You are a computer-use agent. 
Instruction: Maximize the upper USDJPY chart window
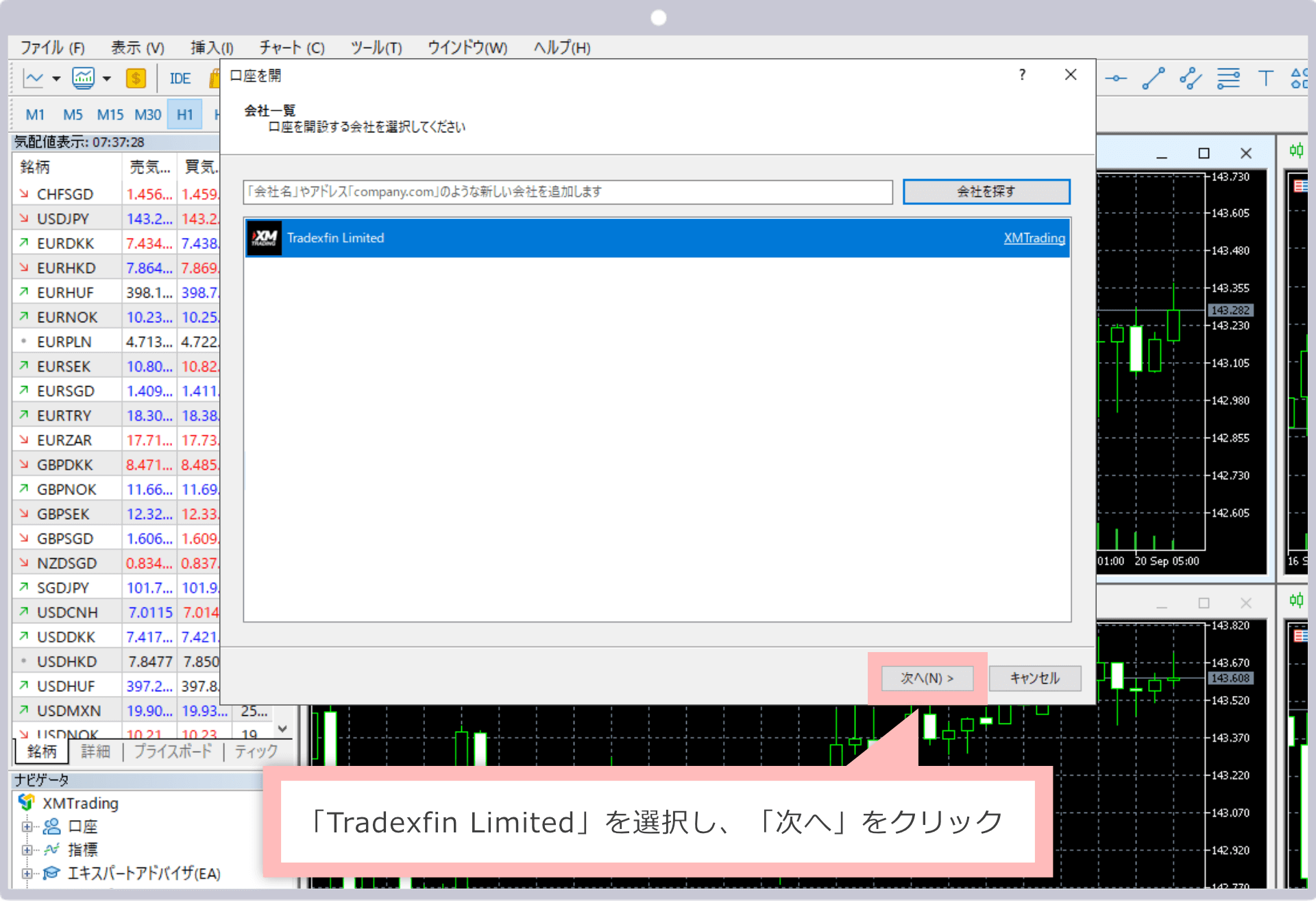(1204, 153)
